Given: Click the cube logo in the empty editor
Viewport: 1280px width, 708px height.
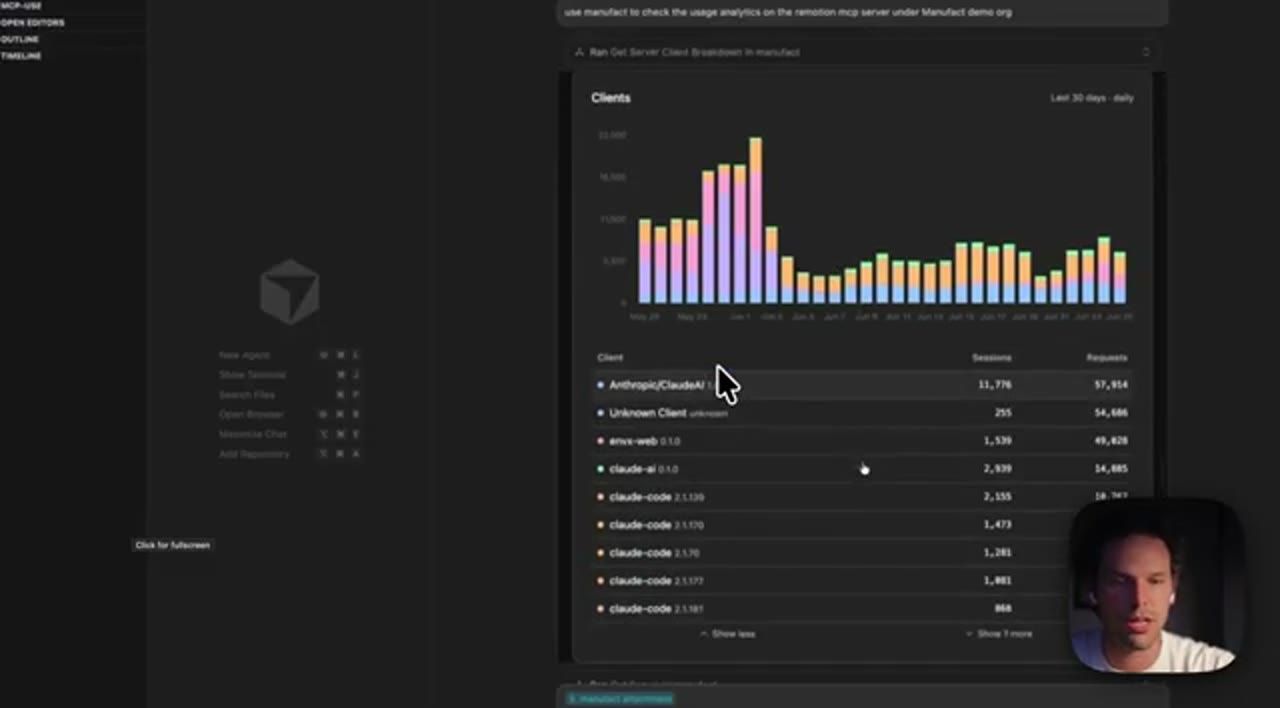Looking at the screenshot, I should pos(289,292).
